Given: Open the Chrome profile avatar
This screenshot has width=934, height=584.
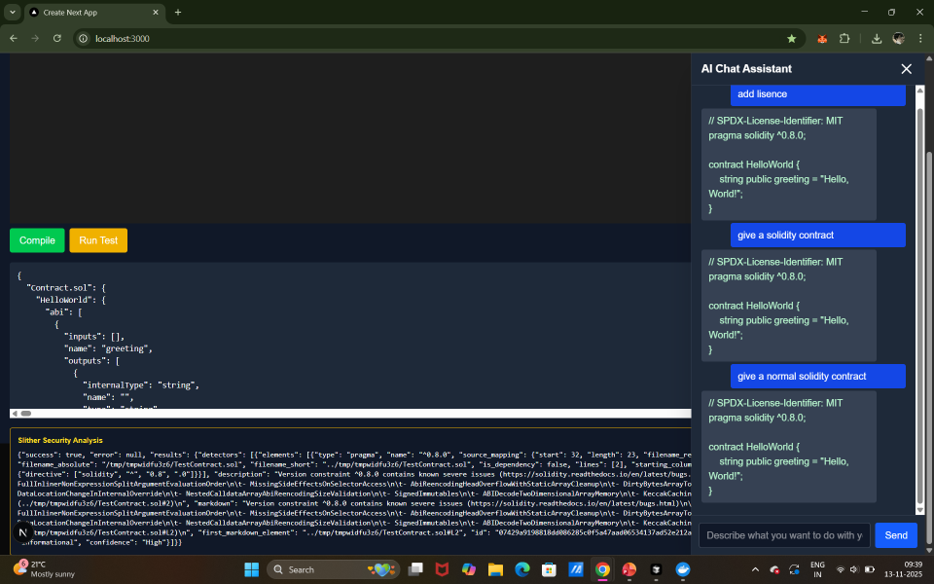Looking at the screenshot, I should pyautogui.click(x=899, y=39).
